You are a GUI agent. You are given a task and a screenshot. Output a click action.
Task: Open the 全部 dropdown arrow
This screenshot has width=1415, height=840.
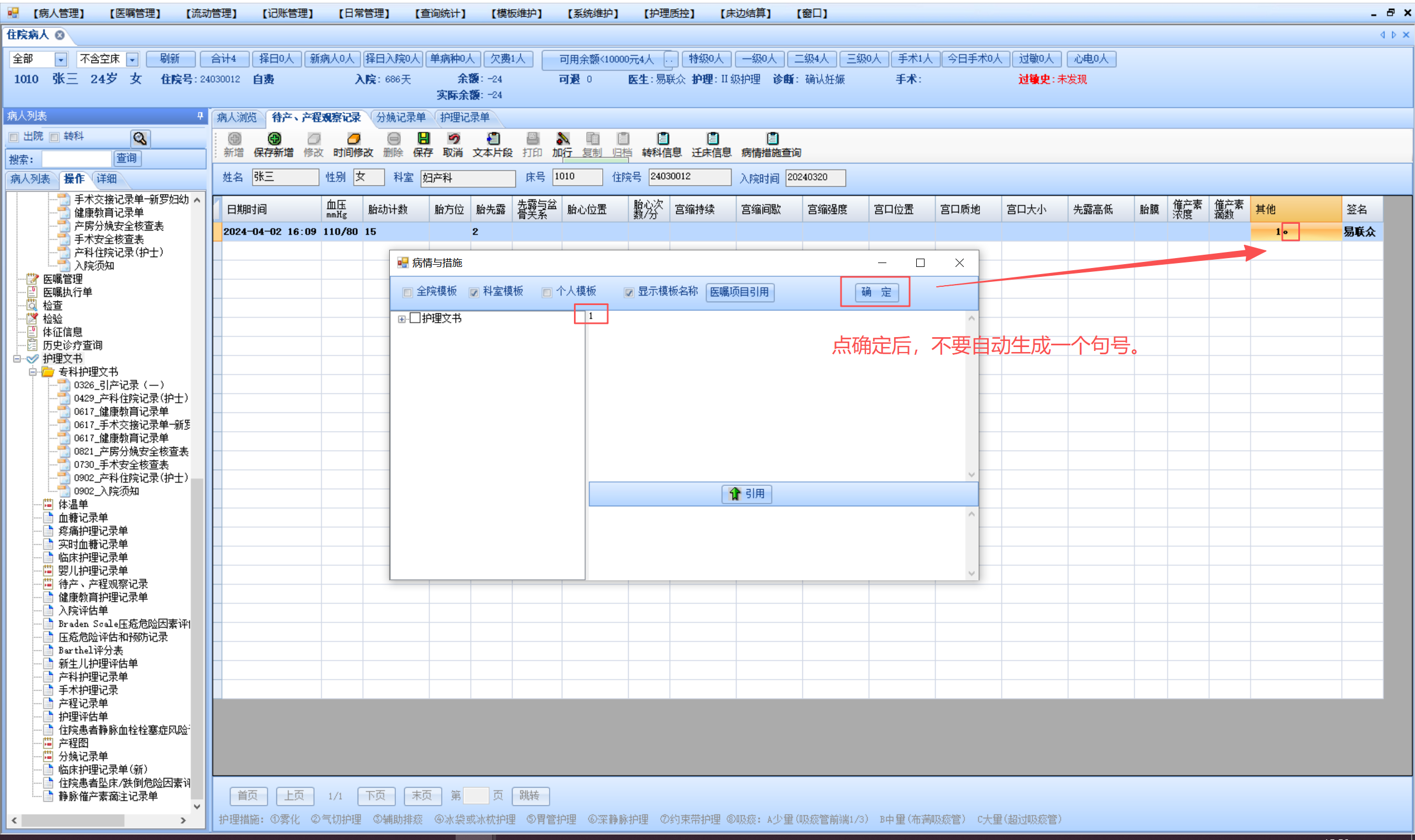pos(61,60)
